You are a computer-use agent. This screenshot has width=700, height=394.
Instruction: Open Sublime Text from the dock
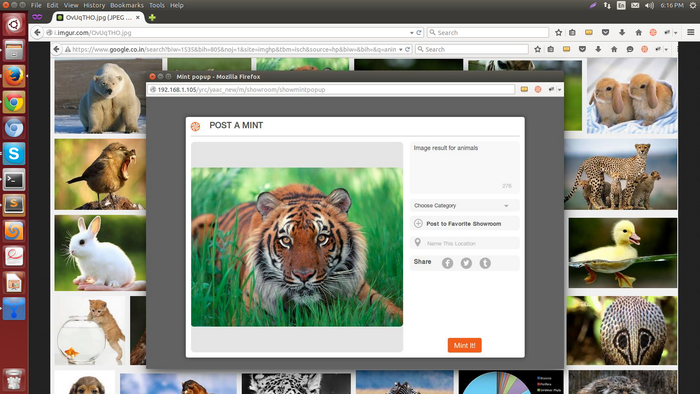point(14,205)
